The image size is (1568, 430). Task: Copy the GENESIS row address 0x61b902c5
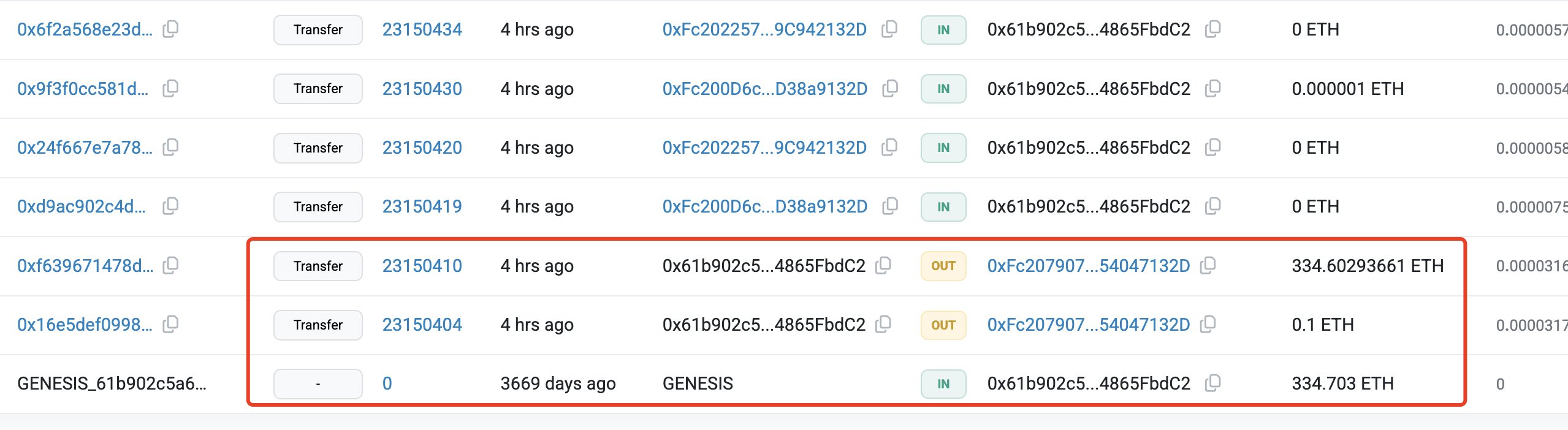[1209, 383]
